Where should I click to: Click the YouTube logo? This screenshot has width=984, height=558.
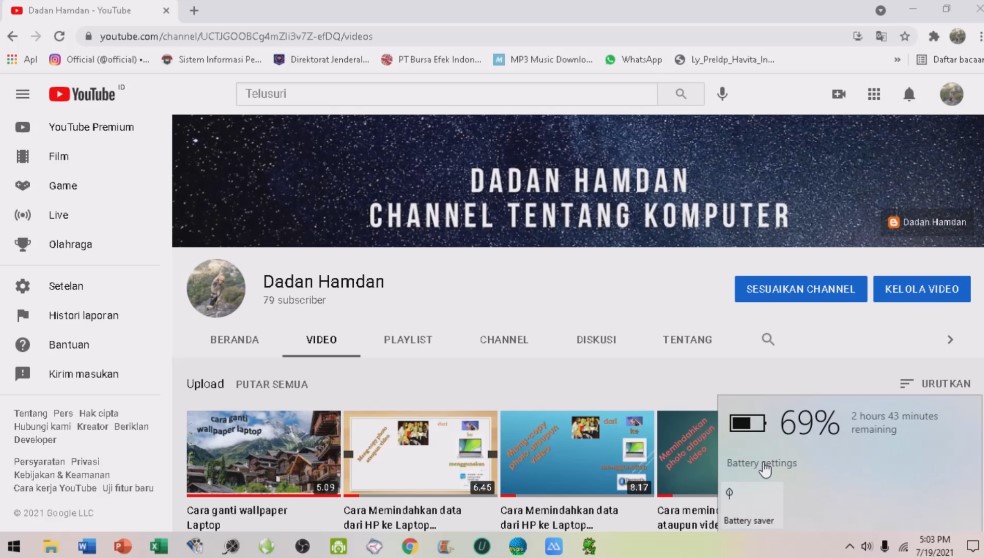pos(82,94)
